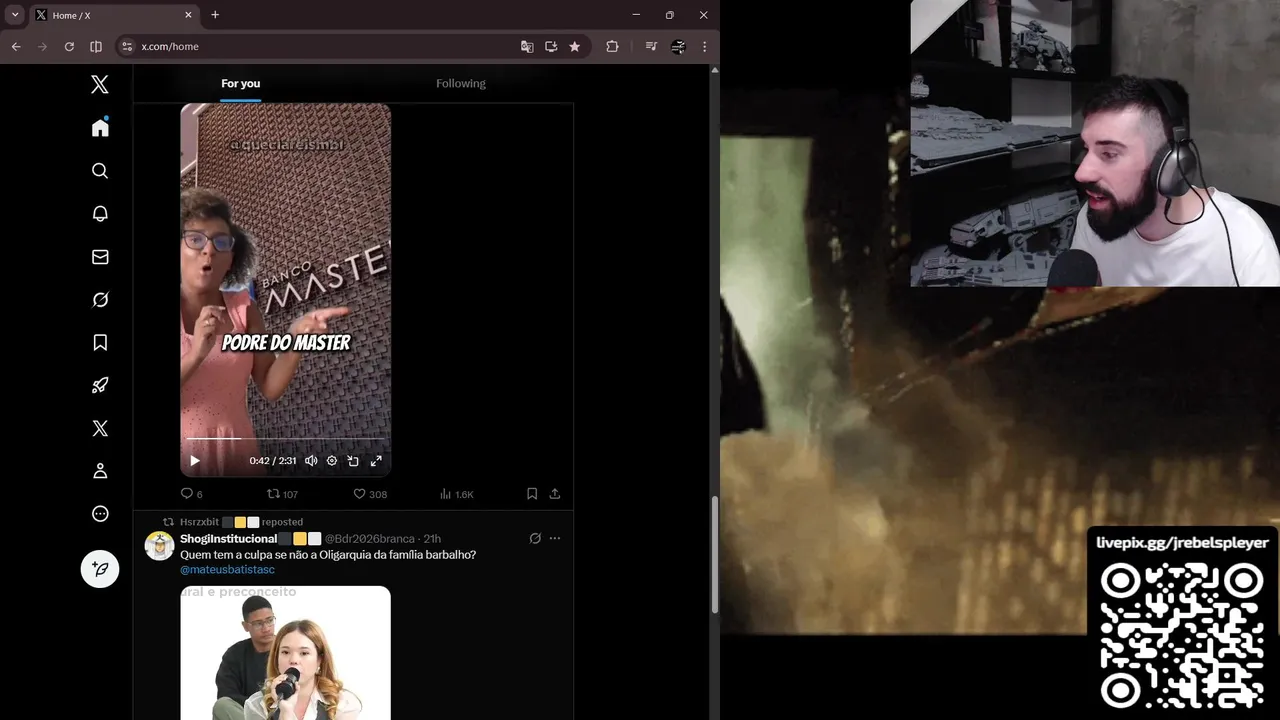This screenshot has width=1280, height=720.
Task: Translate this page icon
Action: tap(527, 46)
